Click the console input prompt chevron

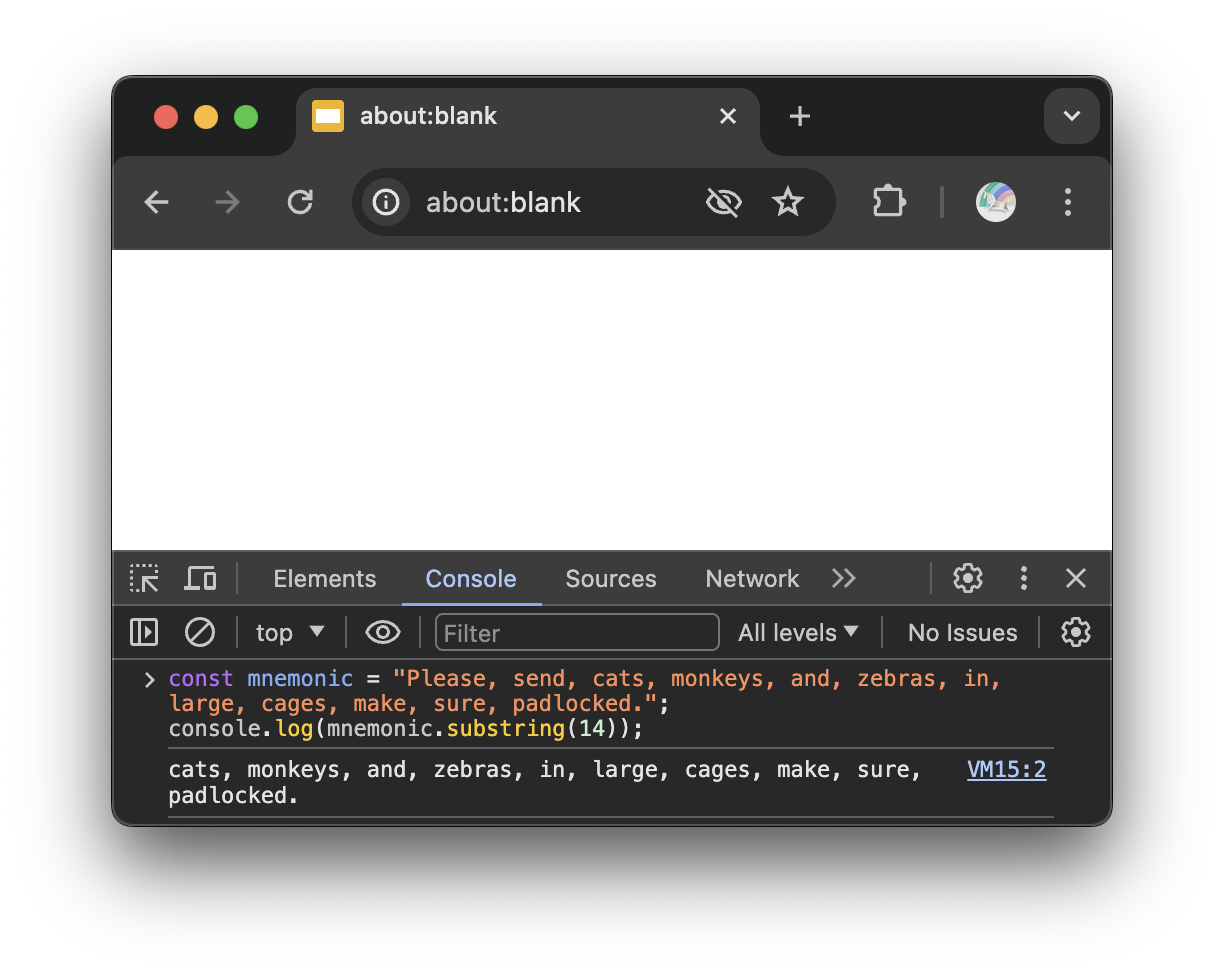coord(150,680)
